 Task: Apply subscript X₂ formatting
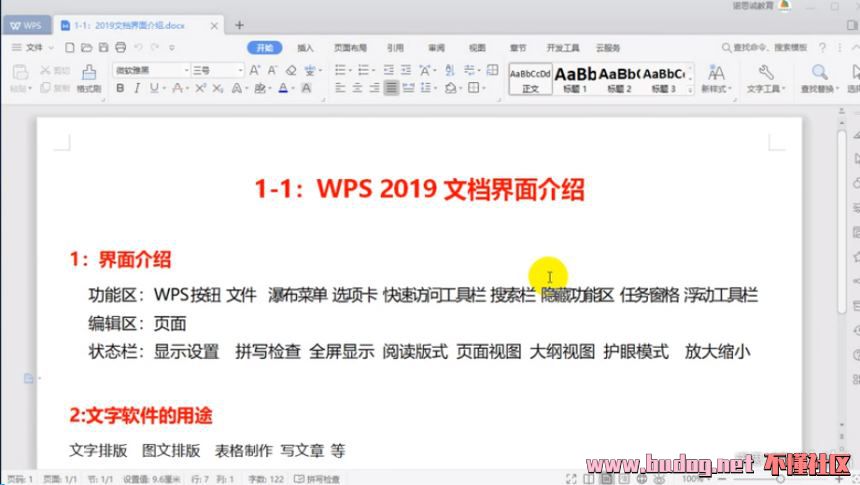(218, 88)
